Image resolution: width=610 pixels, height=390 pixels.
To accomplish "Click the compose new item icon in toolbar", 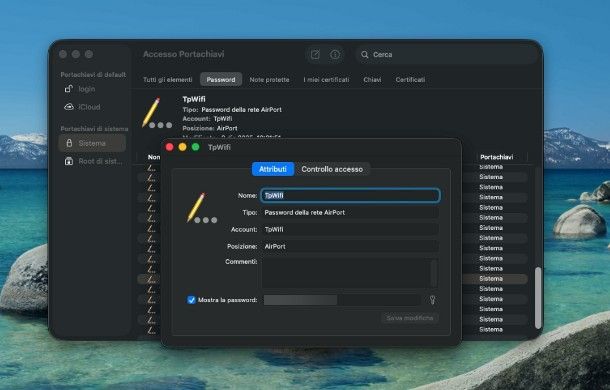I will pyautogui.click(x=315, y=54).
